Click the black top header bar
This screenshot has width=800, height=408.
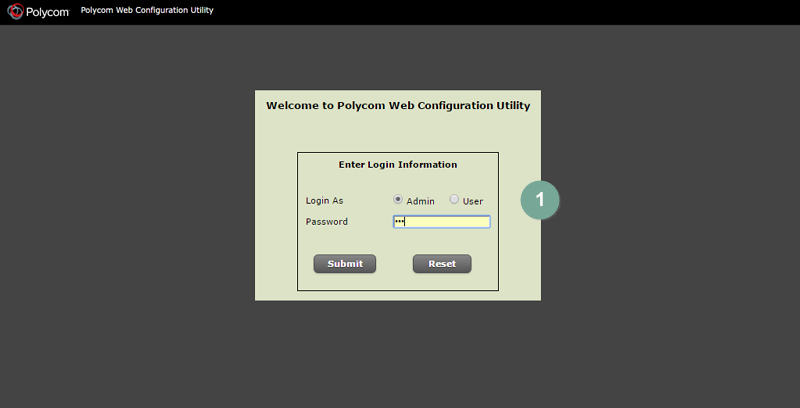click(x=500, y=12)
